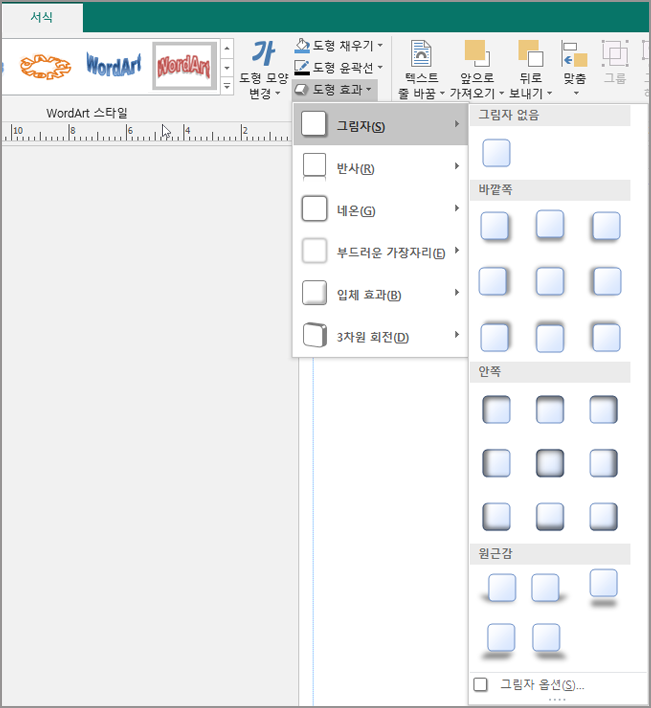Viewport: 651px width, 708px height.
Task: Apply 안쪽 shadow, third row right preset
Action: (604, 517)
